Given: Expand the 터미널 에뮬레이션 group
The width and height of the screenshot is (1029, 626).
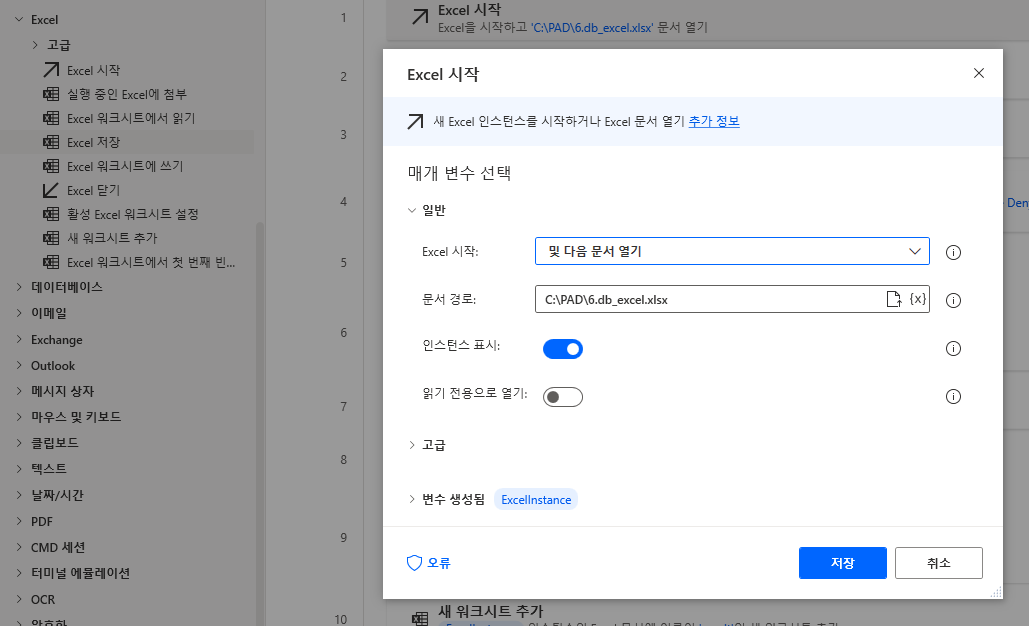Looking at the screenshot, I should coord(19,573).
